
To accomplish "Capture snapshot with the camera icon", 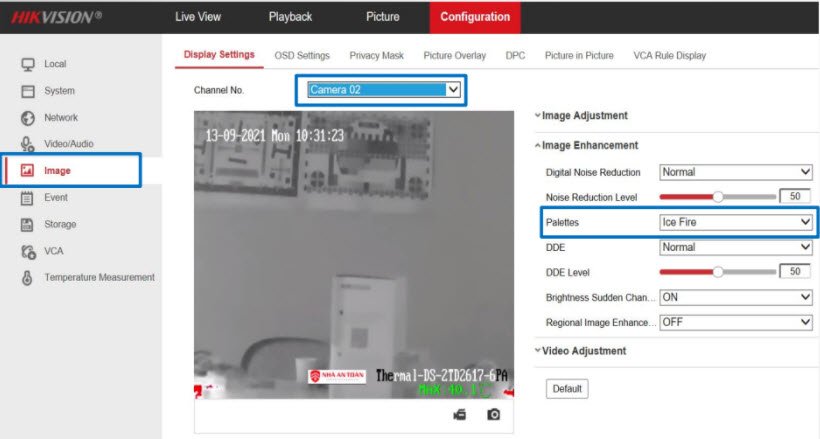I will 493,414.
